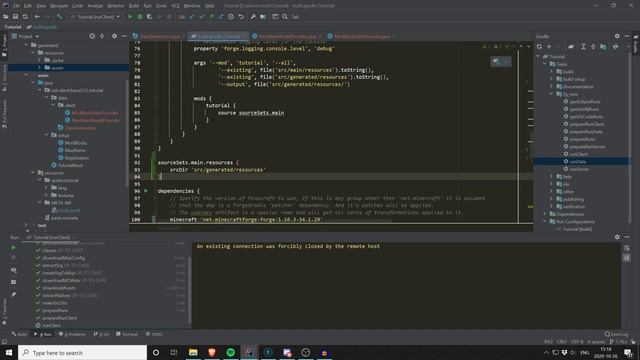640x360 pixels.
Task: Click the Open folder icon in the main toolbar
Action: tap(6, 17)
